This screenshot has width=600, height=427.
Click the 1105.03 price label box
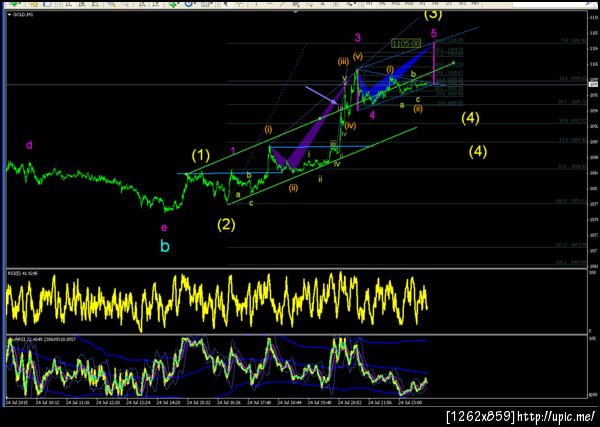[406, 44]
